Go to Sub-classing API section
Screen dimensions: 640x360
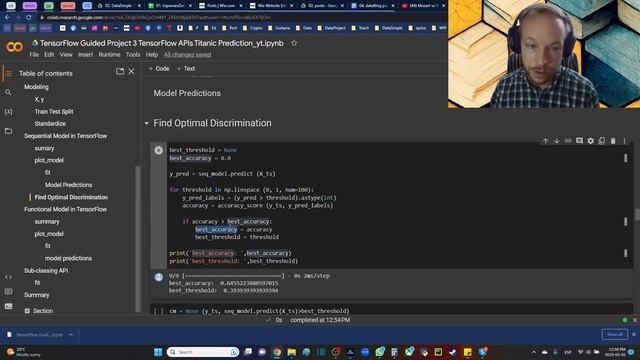click(x=46, y=271)
